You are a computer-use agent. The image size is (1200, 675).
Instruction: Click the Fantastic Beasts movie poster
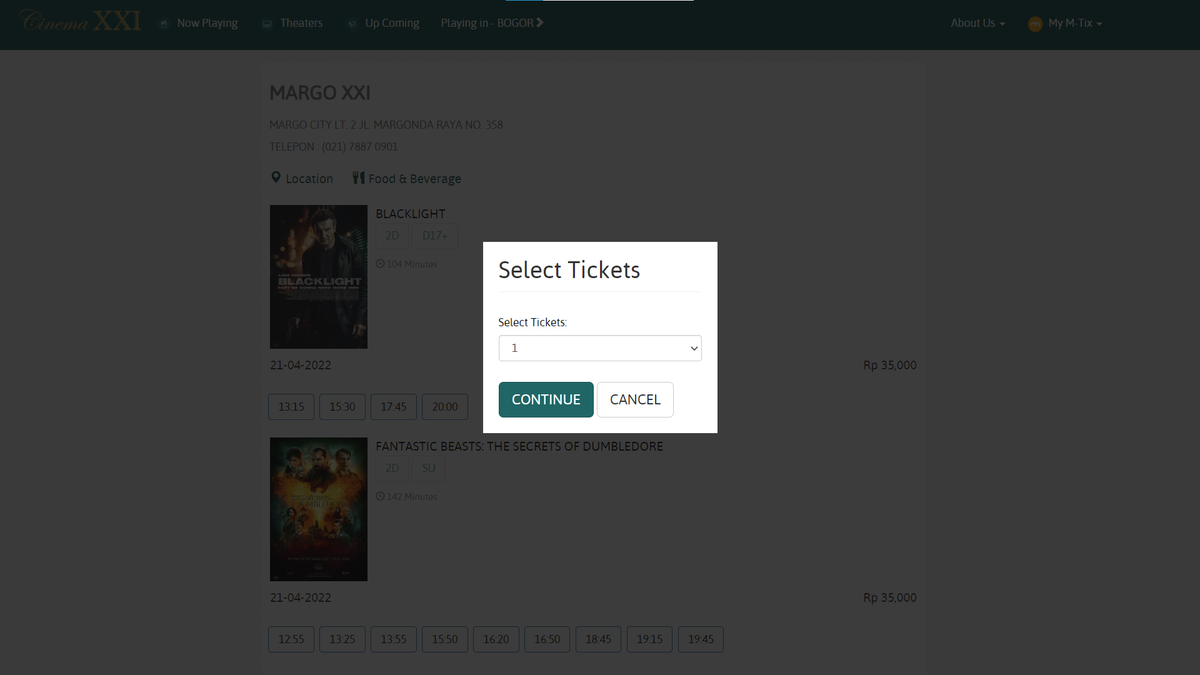click(x=319, y=509)
